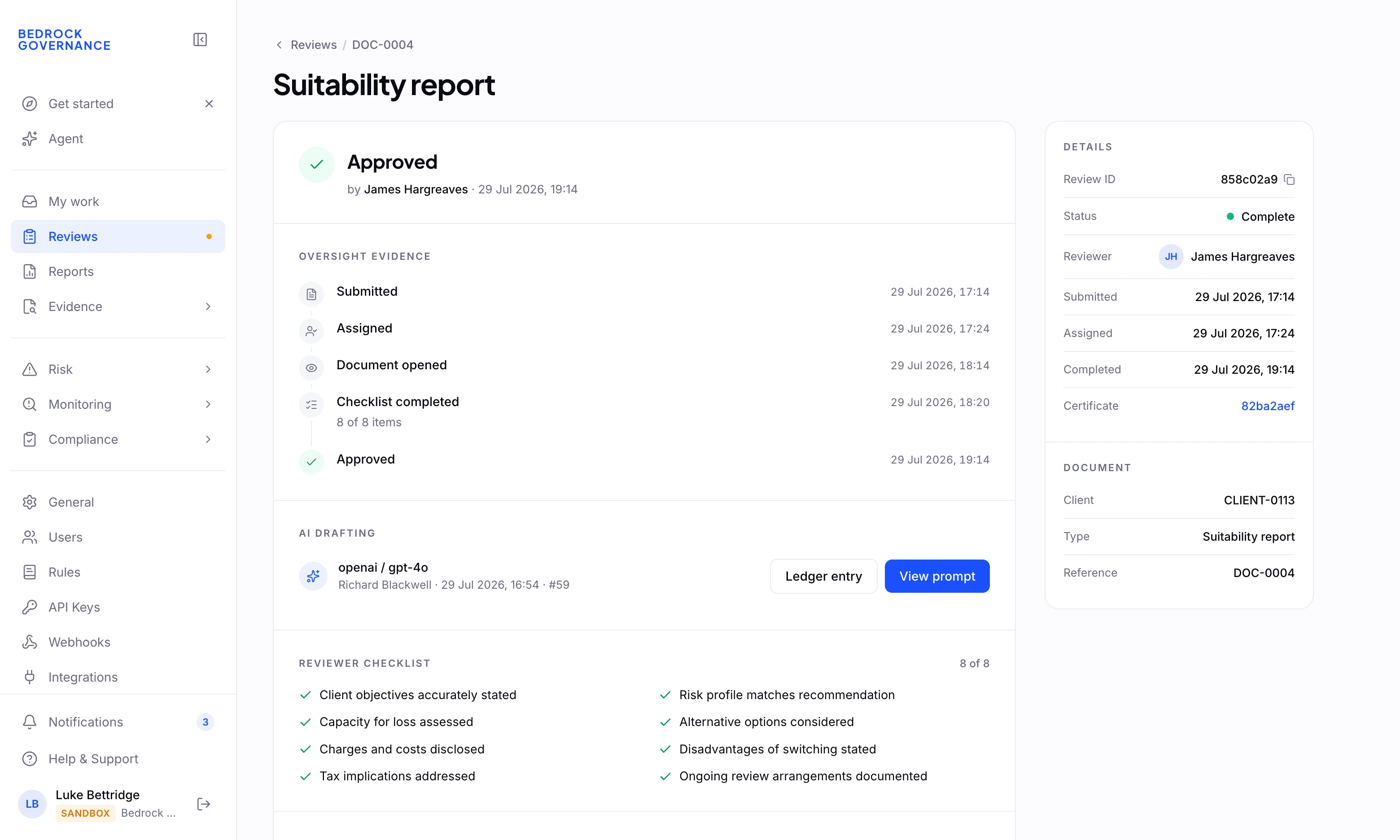Return to Reviews via breadcrumb
Viewport: 1400px width, 840px height.
pyautogui.click(x=314, y=45)
